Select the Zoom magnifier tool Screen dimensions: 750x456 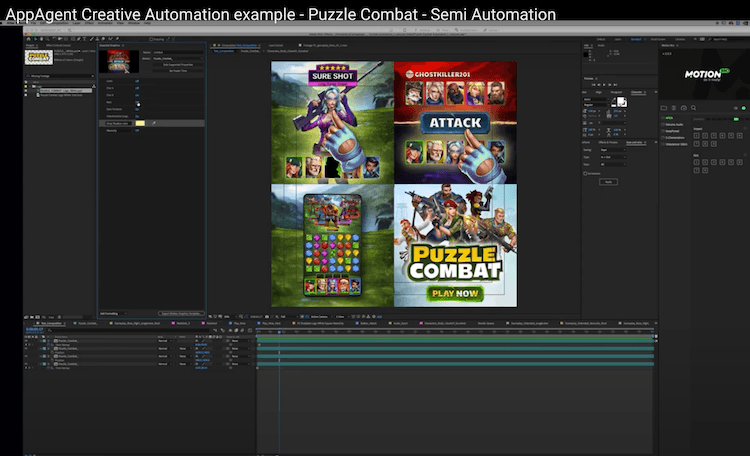[47, 39]
